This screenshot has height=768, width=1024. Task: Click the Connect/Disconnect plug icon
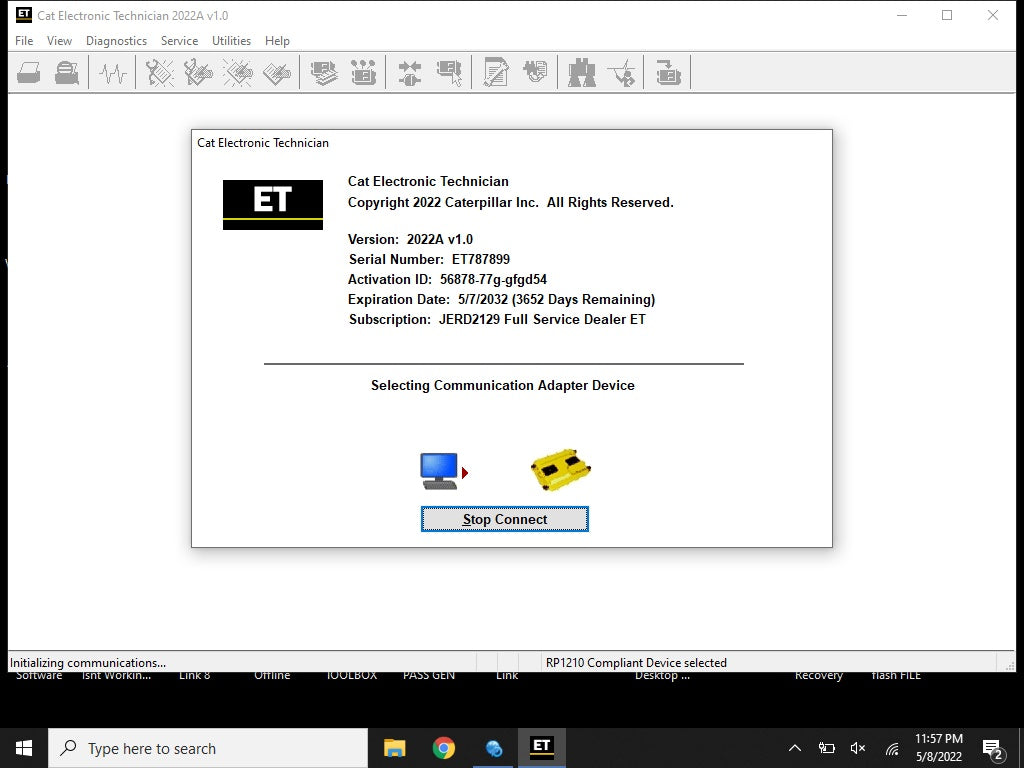pyautogui.click(x=409, y=72)
